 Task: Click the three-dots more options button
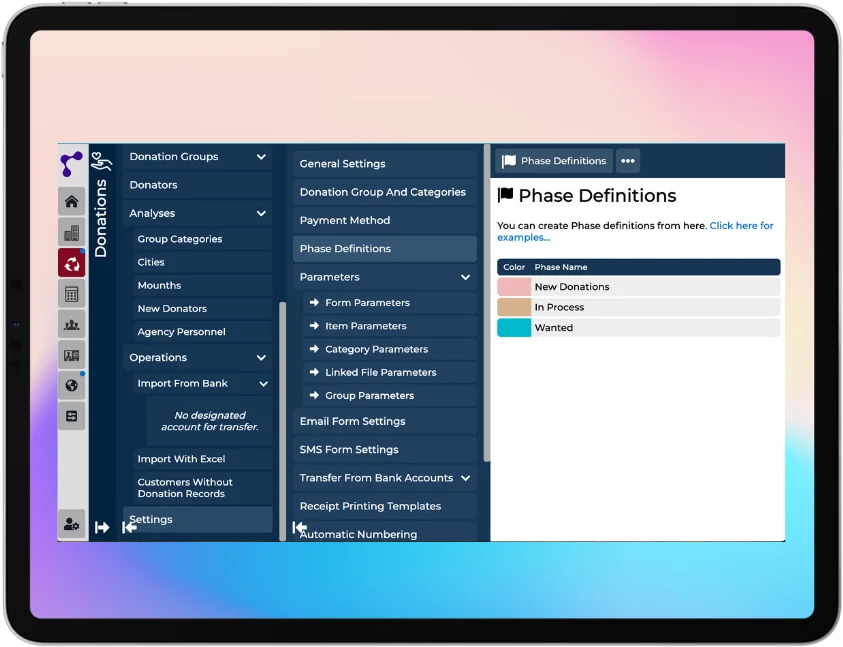click(x=627, y=161)
